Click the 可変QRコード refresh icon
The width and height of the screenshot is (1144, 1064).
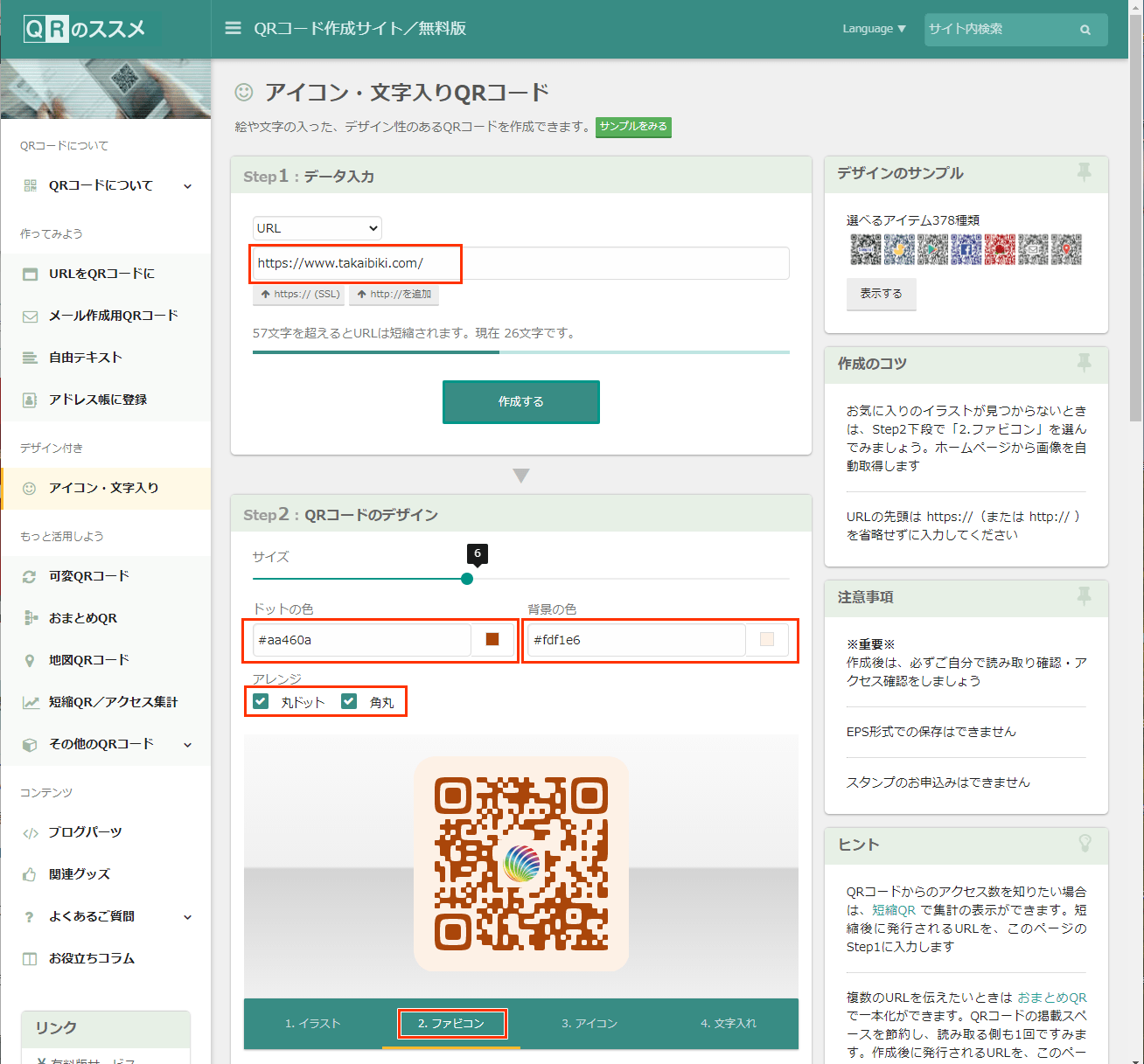(x=30, y=576)
